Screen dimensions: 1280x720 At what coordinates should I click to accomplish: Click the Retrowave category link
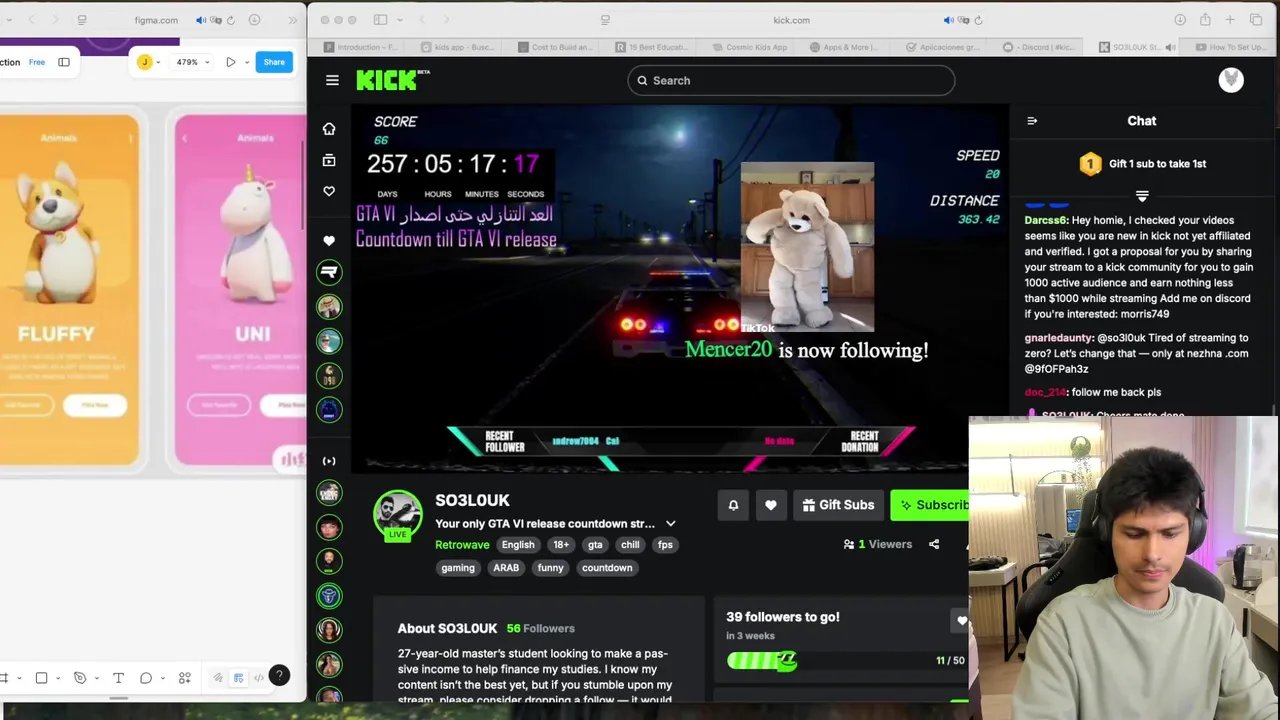[x=462, y=545]
